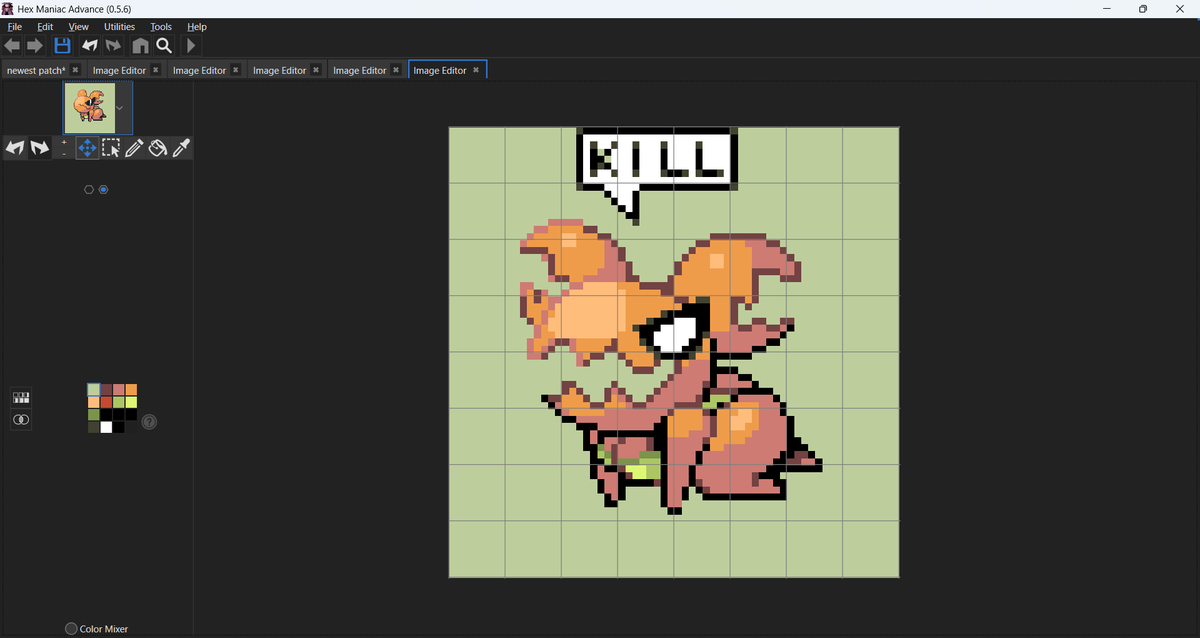Open the Tools menu
The height and width of the screenshot is (638, 1200).
(161, 27)
